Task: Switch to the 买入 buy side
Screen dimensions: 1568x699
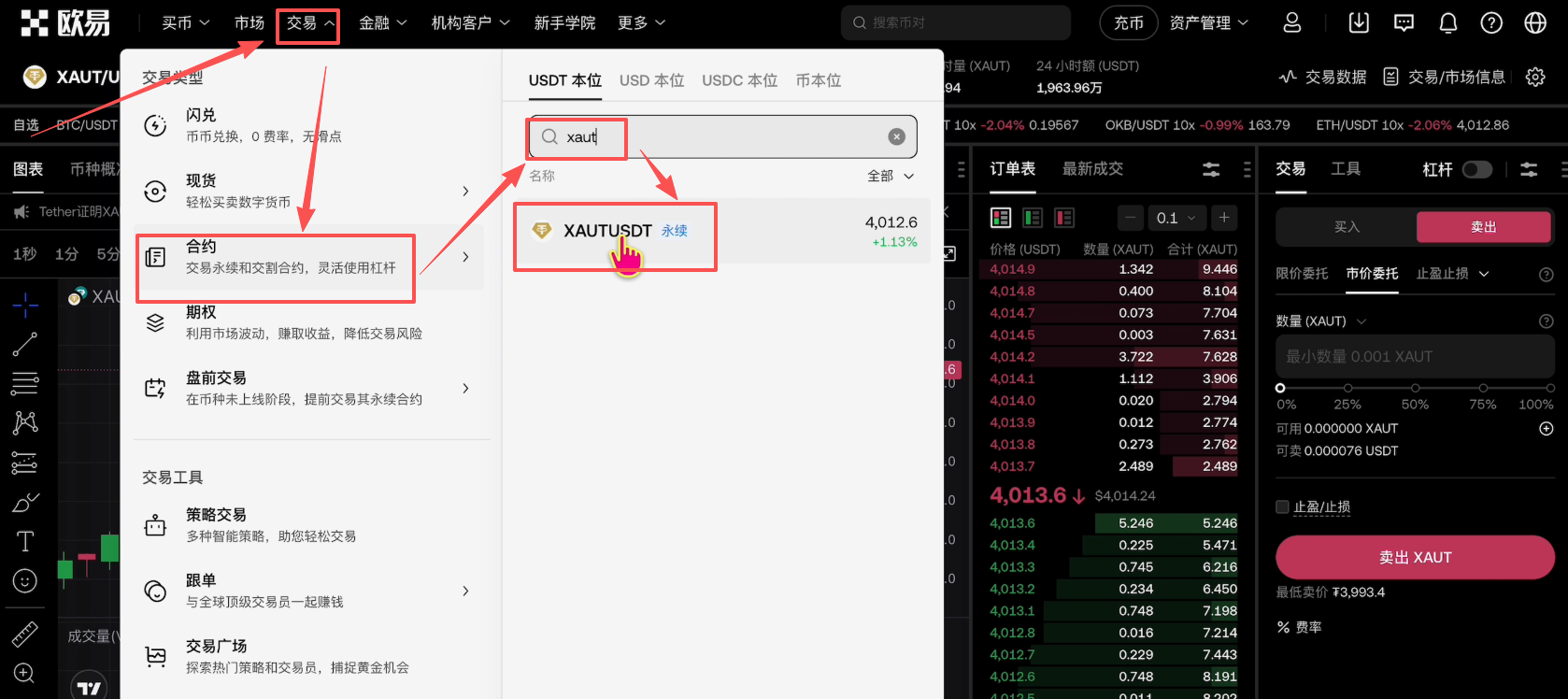Action: 1347,227
